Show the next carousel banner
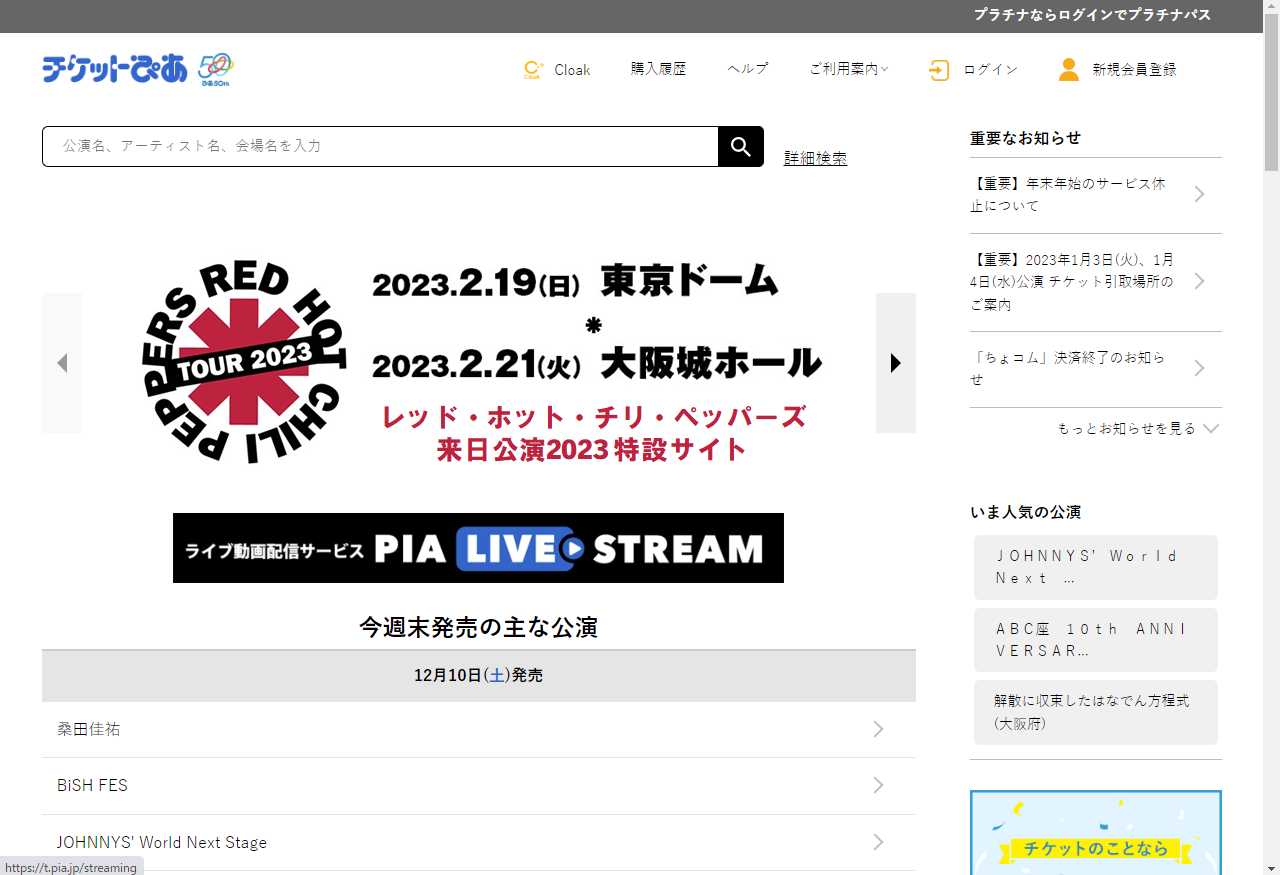 click(x=896, y=363)
